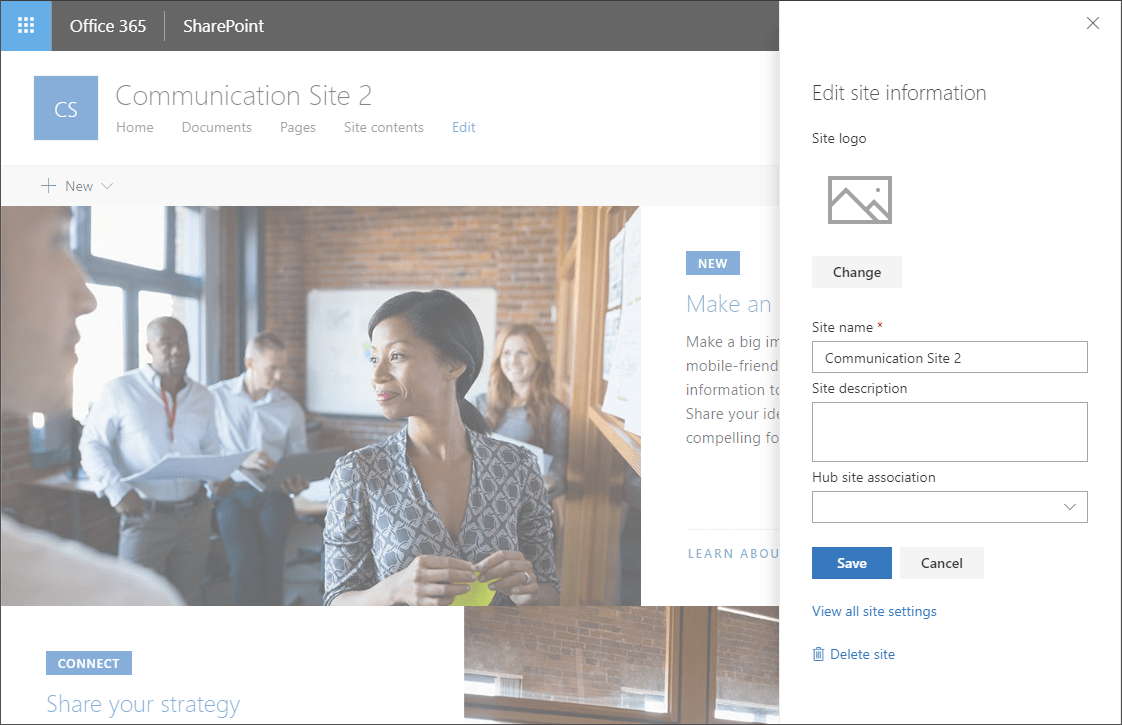
Task: View Site contents
Action: point(383,127)
